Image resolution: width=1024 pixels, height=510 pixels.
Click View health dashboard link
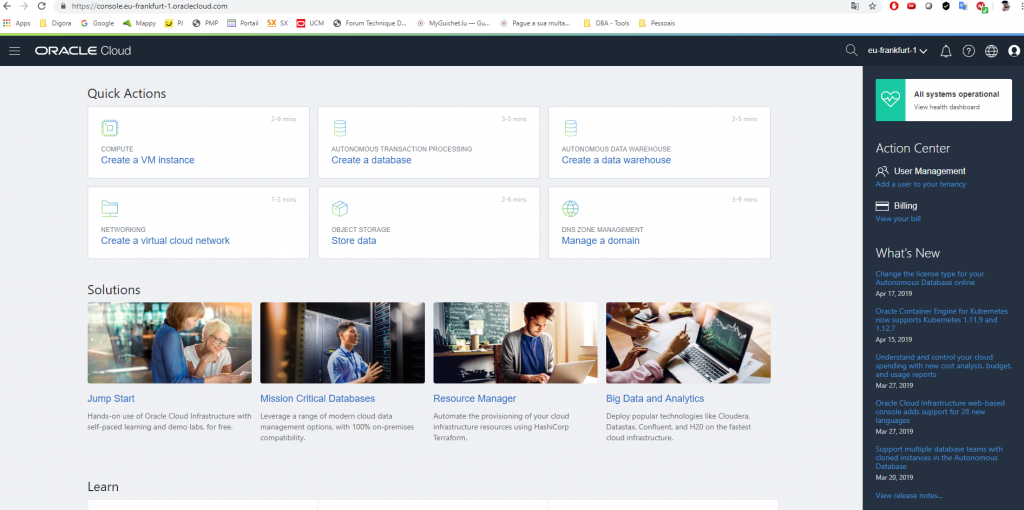click(x=946, y=107)
